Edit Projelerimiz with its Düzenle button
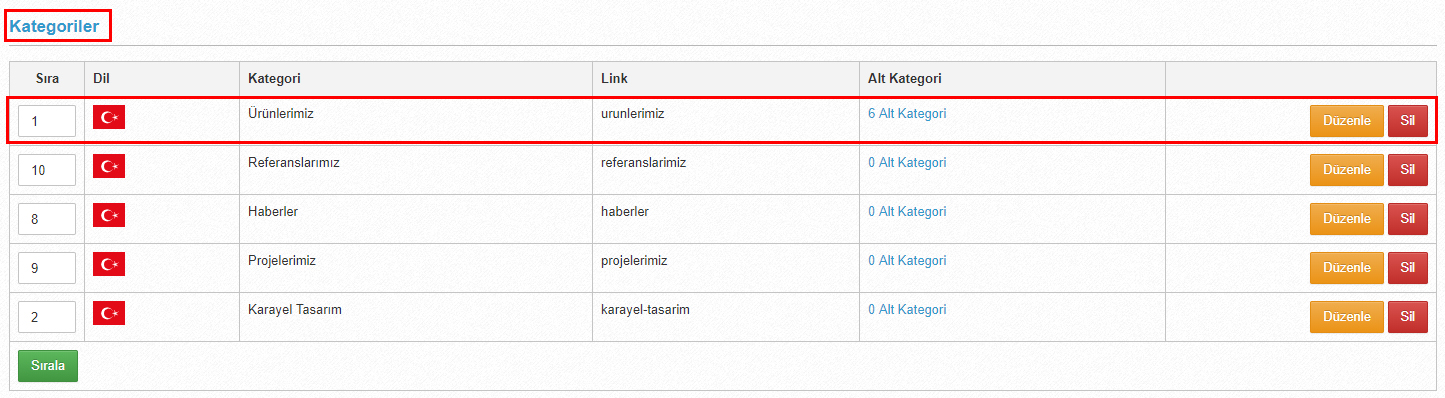The image size is (1445, 398). [1347, 268]
